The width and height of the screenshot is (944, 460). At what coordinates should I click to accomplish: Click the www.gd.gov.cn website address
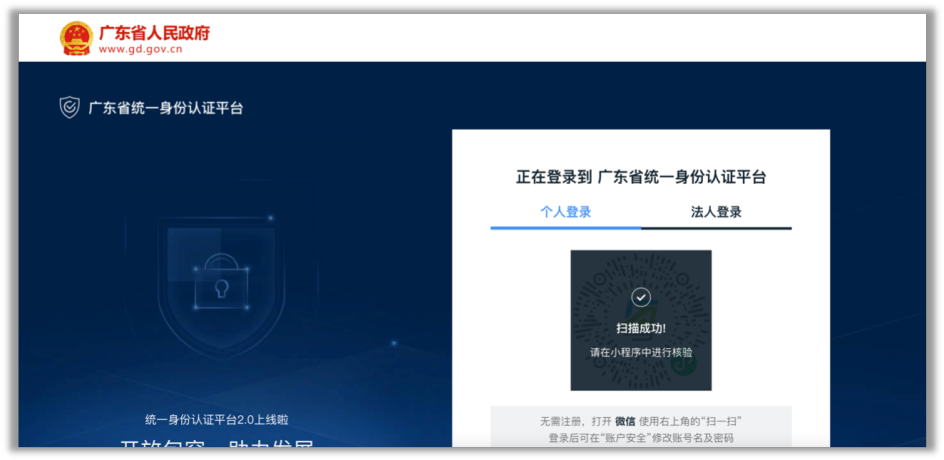tap(140, 49)
